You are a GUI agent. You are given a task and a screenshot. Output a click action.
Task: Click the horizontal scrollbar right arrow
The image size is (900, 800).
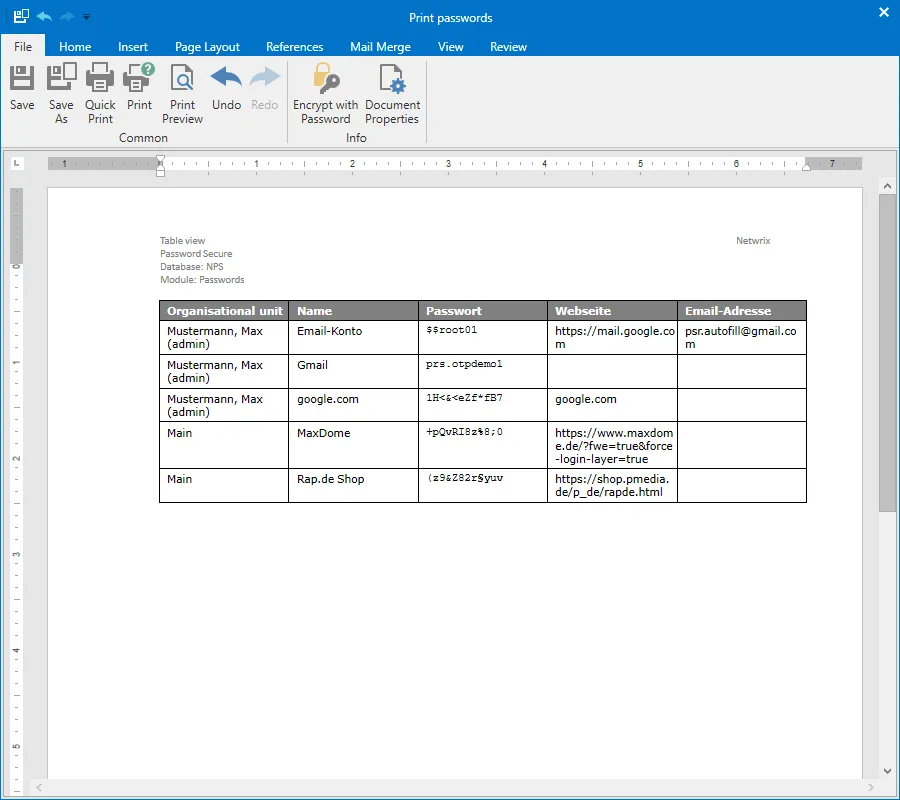pyautogui.click(x=871, y=787)
